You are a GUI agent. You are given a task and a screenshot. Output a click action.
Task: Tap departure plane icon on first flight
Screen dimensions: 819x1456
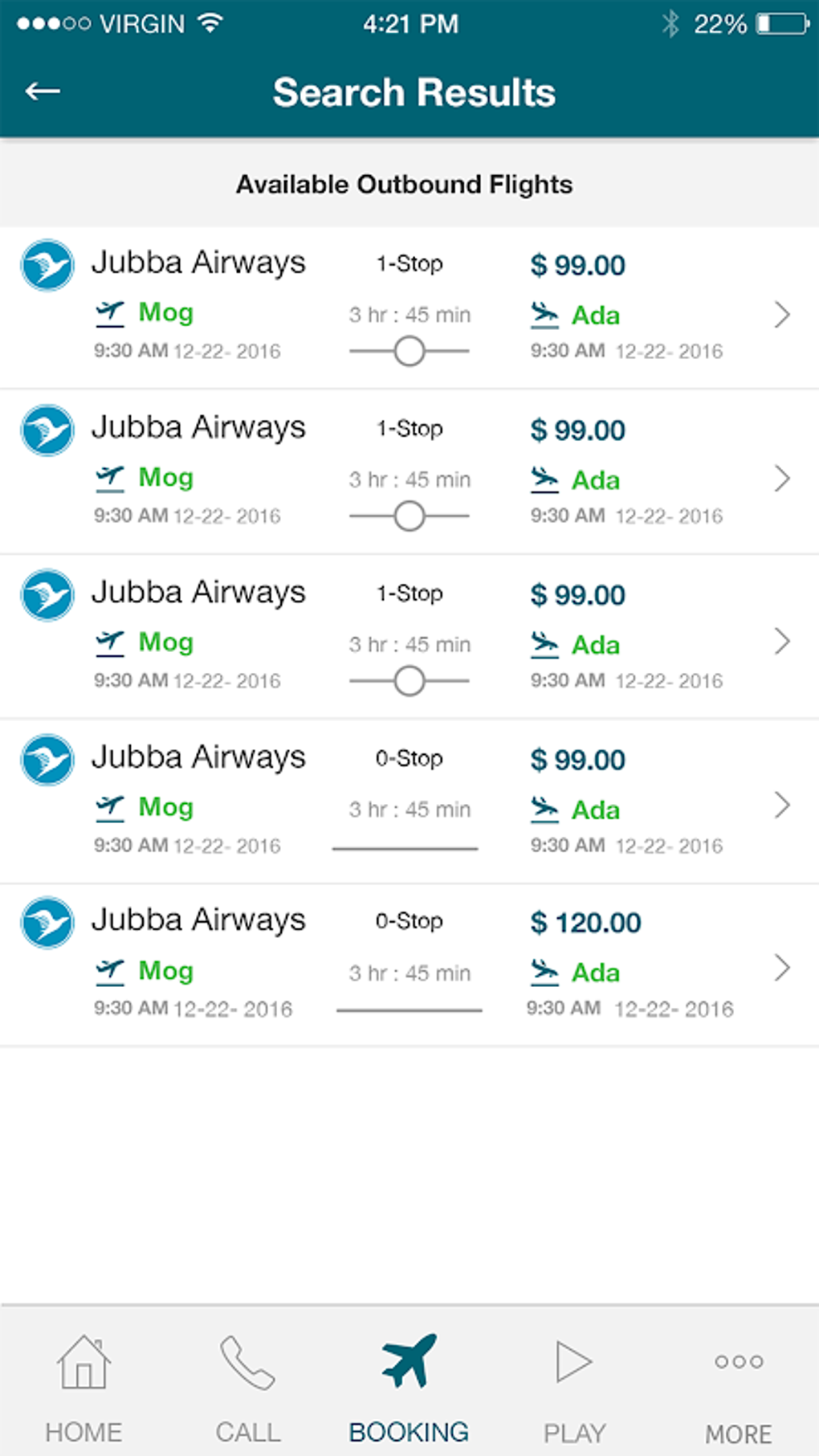point(110,313)
